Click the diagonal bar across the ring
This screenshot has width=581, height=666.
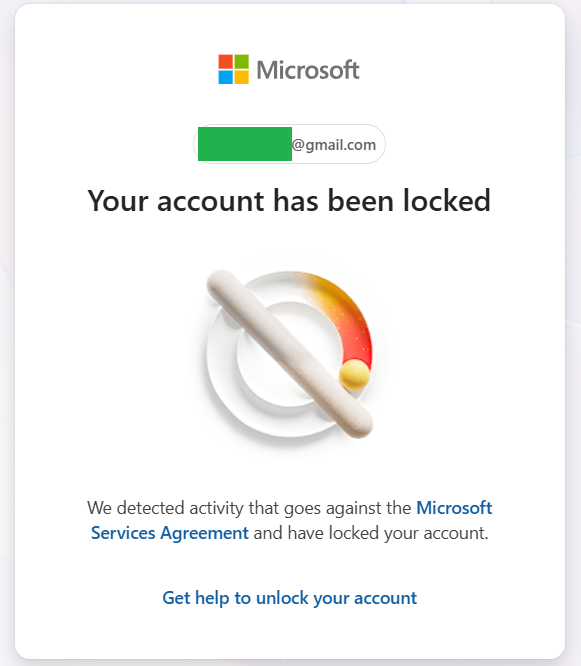click(290, 353)
